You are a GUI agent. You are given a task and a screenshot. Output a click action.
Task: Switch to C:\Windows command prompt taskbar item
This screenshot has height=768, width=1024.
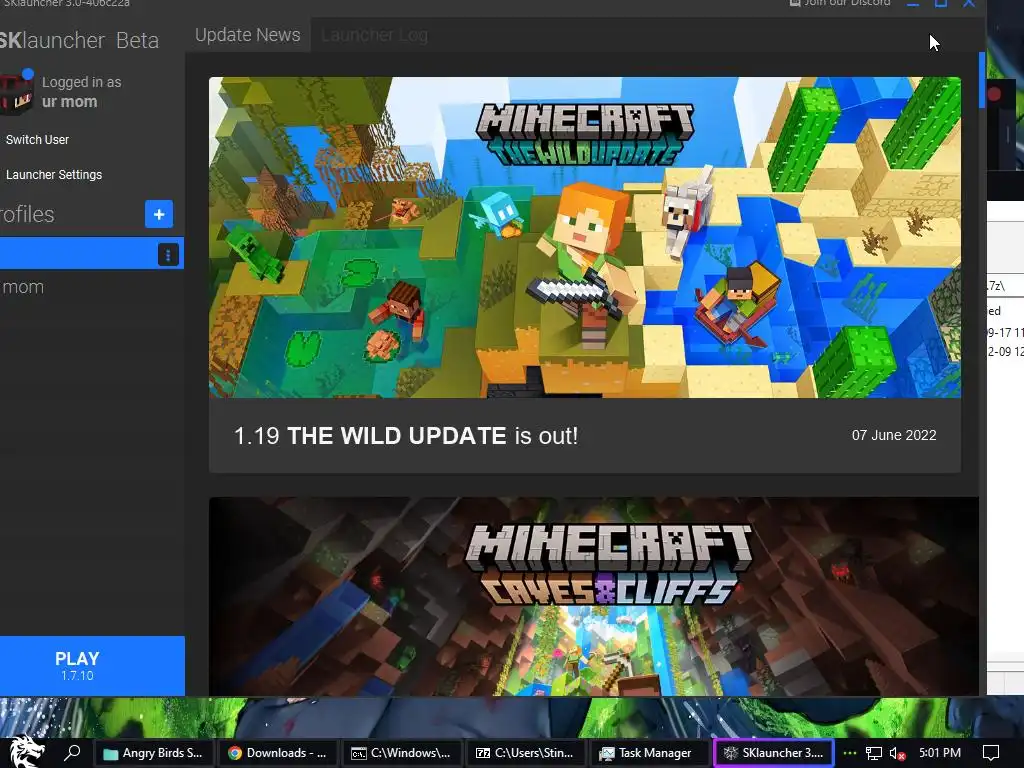point(402,753)
